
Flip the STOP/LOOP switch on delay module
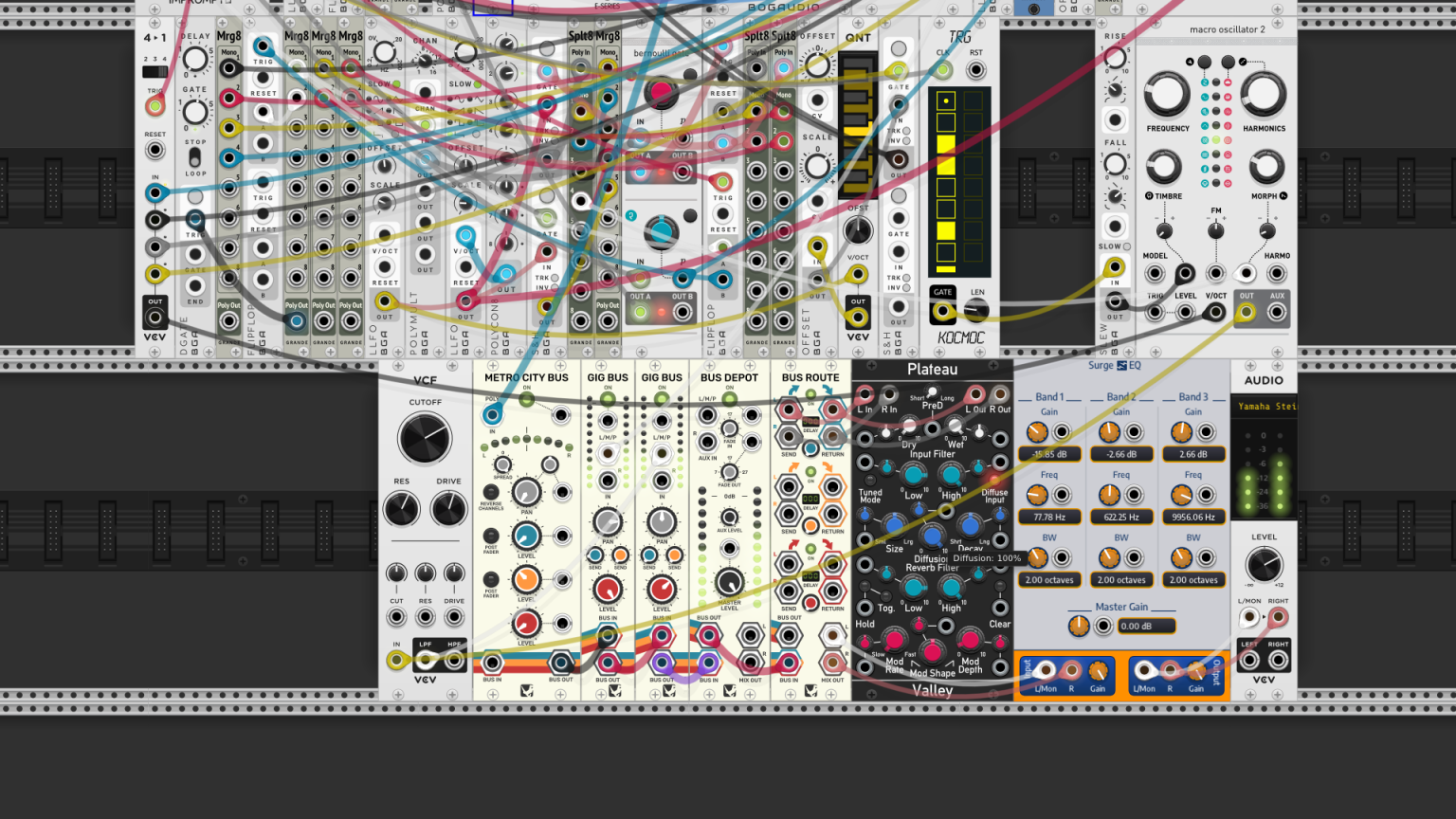(194, 157)
